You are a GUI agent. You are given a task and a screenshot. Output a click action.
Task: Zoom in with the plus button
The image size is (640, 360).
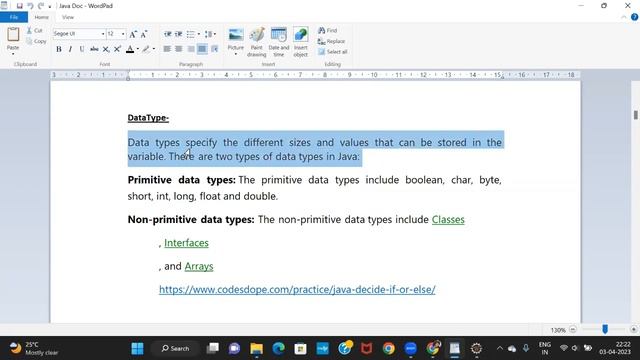(633, 329)
